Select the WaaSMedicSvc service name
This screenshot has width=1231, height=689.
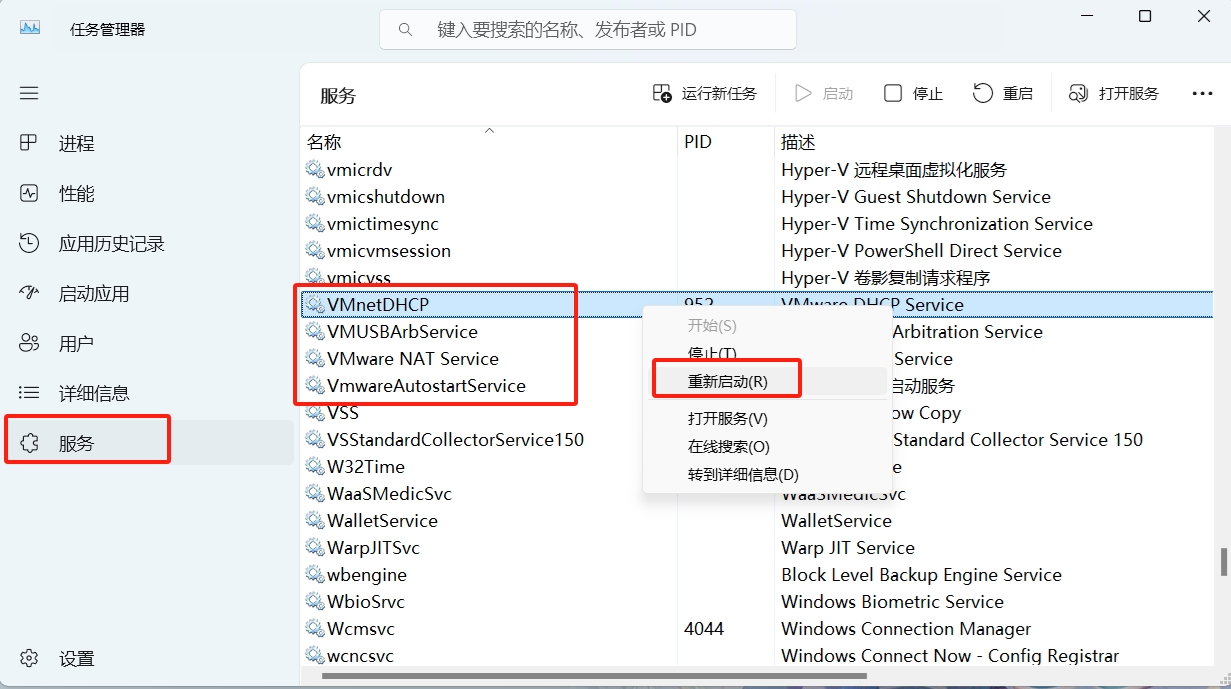[390, 494]
